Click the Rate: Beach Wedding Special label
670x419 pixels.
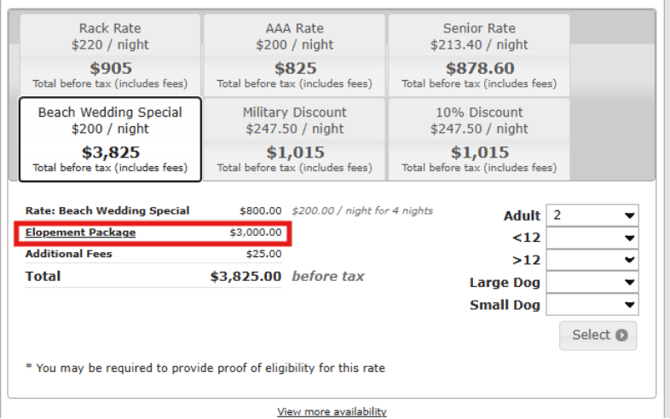107,211
